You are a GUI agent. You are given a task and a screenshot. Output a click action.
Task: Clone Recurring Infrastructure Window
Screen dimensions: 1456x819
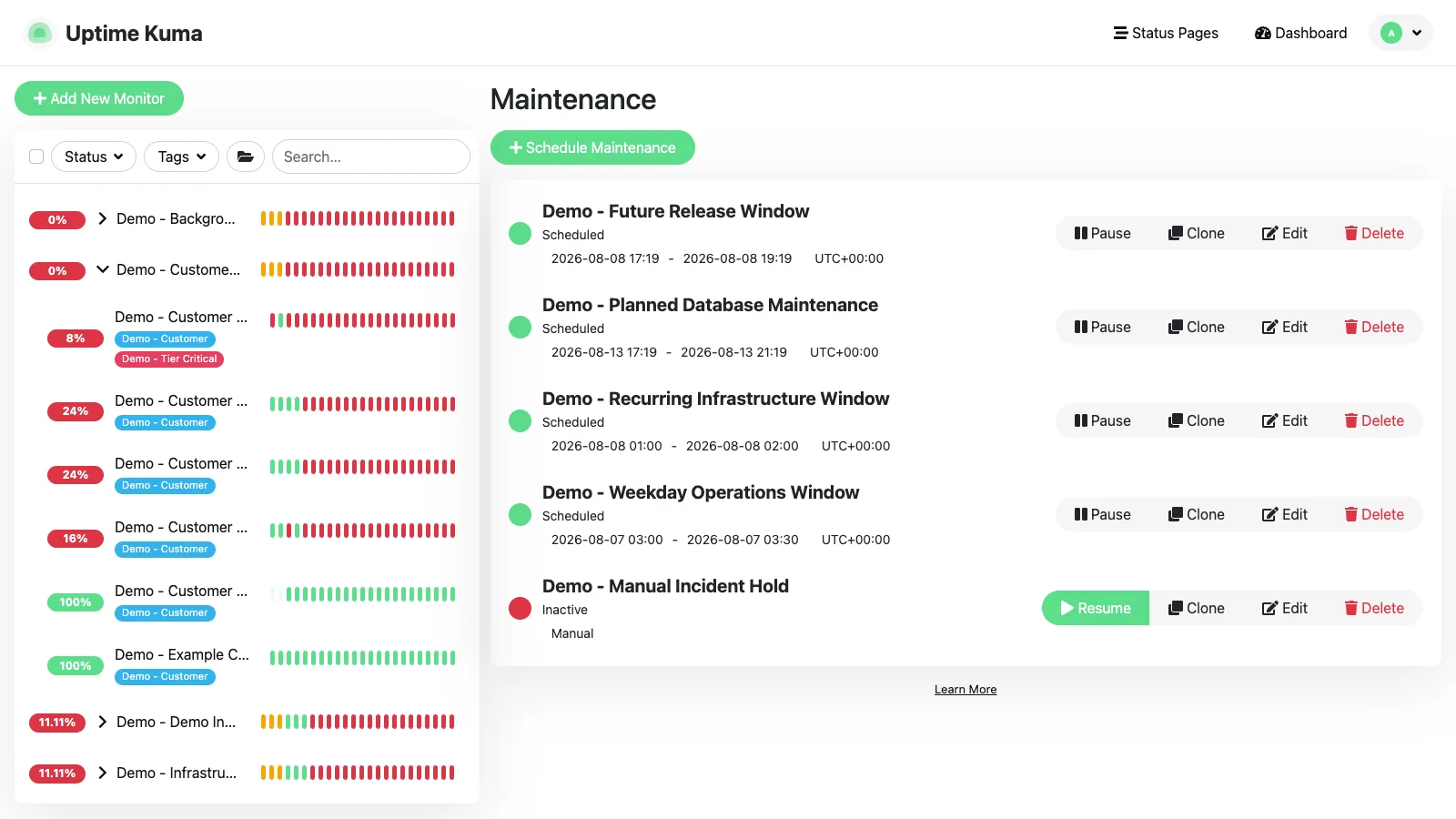1196,420
